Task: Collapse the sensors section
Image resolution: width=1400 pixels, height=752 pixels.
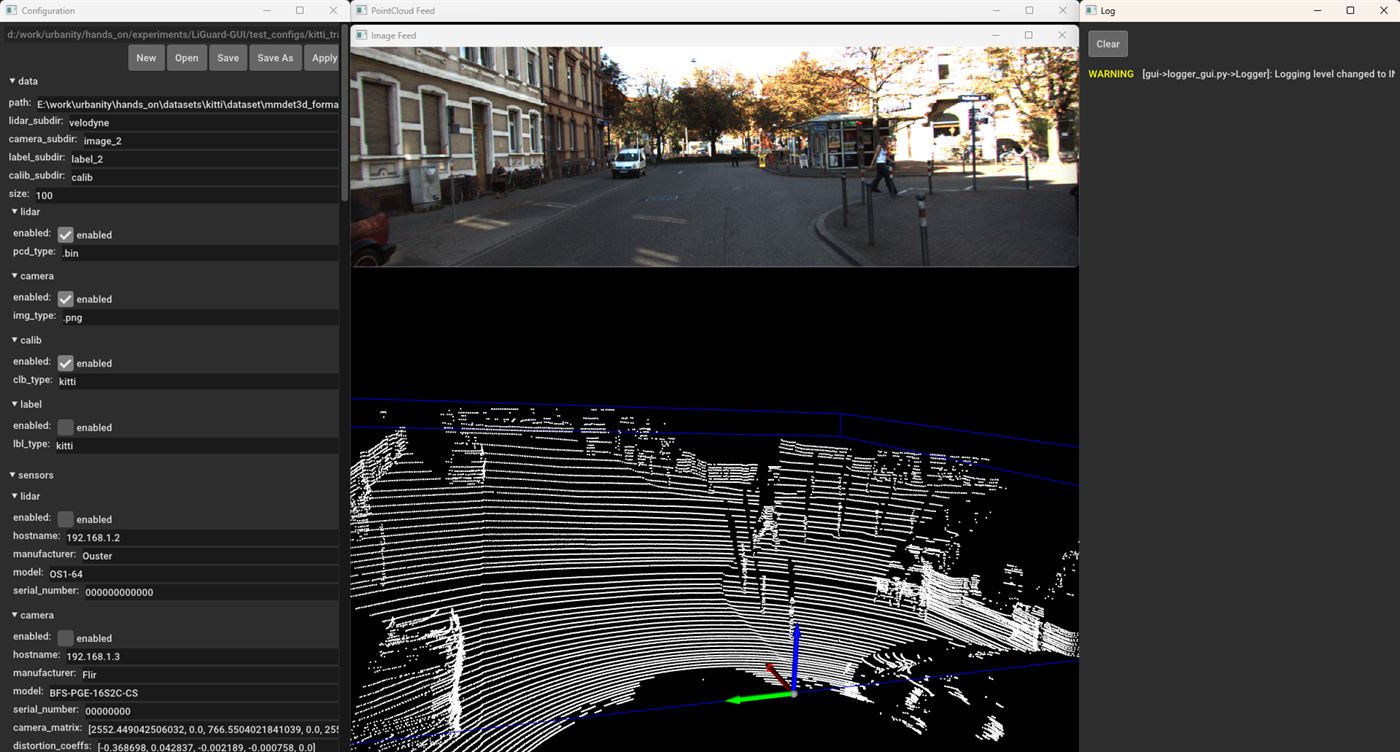Action: pyautogui.click(x=13, y=475)
